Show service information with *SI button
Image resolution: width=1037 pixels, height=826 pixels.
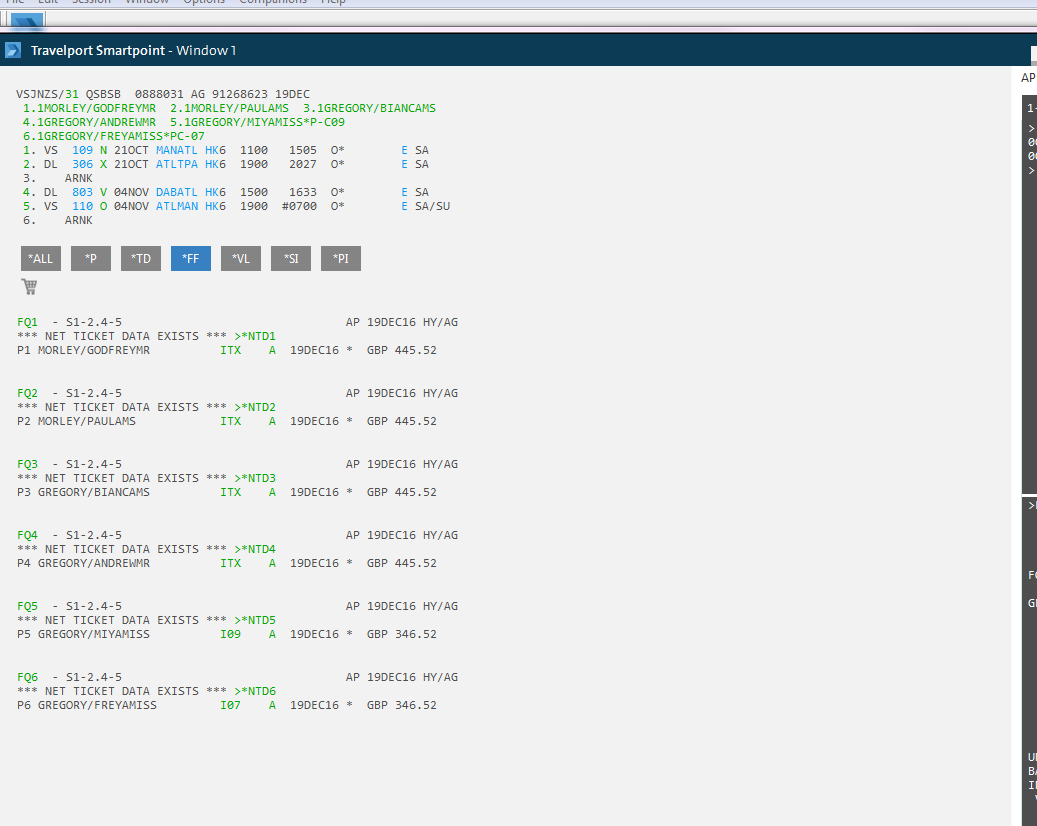pos(291,259)
